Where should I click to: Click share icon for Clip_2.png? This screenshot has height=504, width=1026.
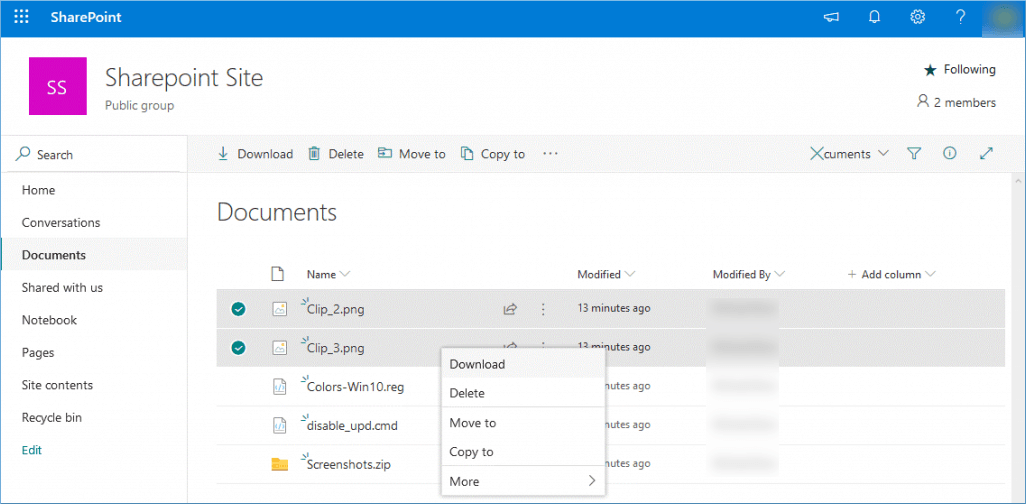pyautogui.click(x=510, y=309)
